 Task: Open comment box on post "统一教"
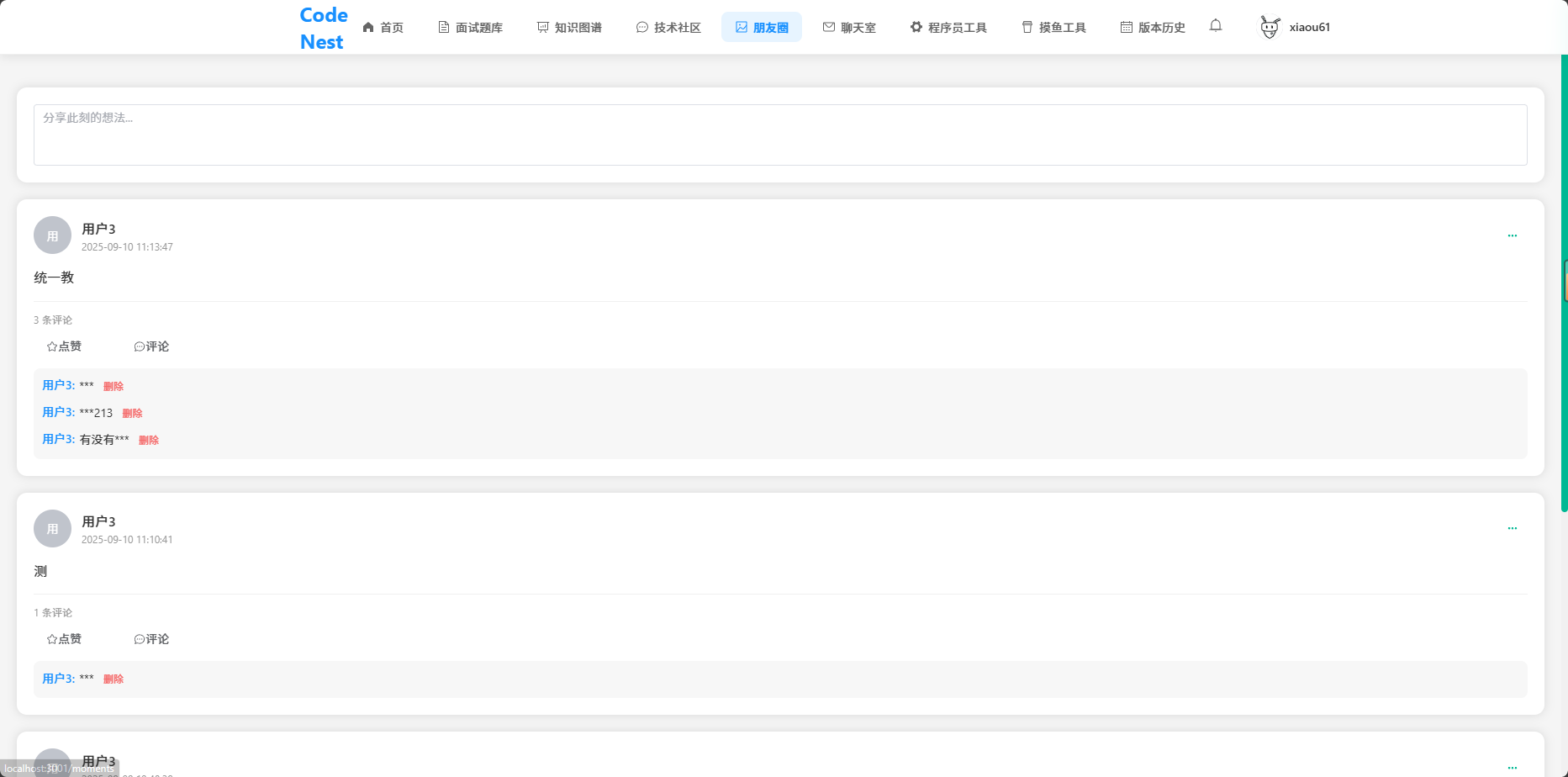click(151, 346)
